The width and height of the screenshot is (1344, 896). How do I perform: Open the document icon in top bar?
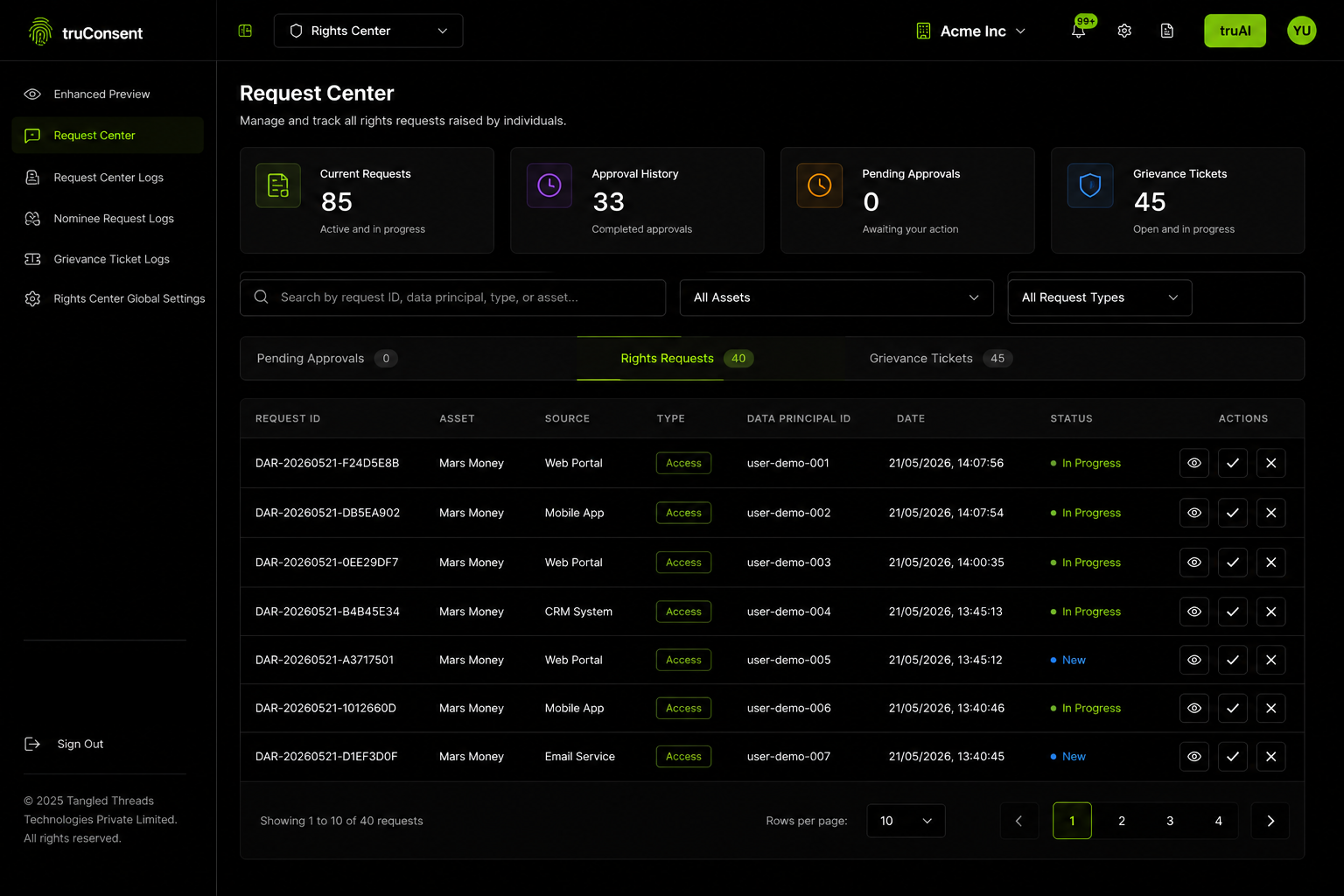click(x=1167, y=31)
